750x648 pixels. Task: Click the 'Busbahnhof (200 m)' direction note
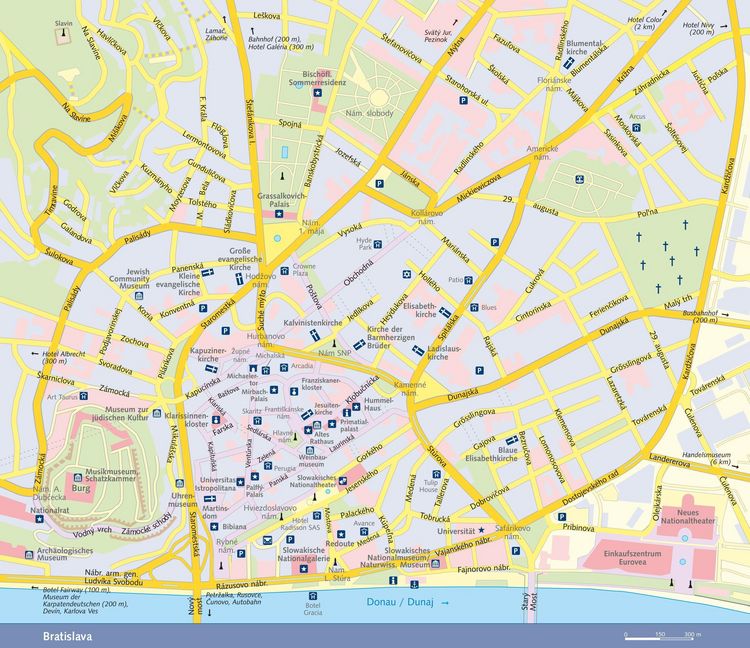702,317
